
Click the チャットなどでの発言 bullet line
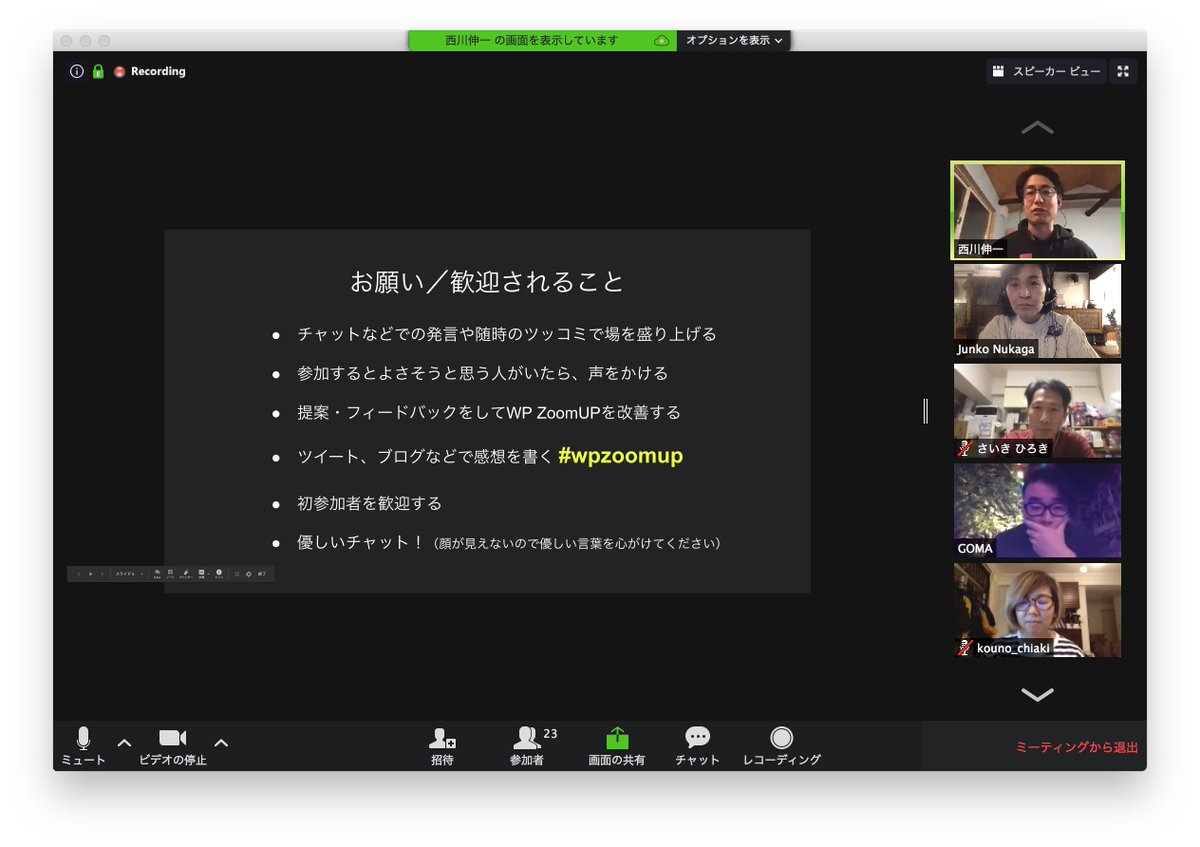pyautogui.click(x=506, y=334)
